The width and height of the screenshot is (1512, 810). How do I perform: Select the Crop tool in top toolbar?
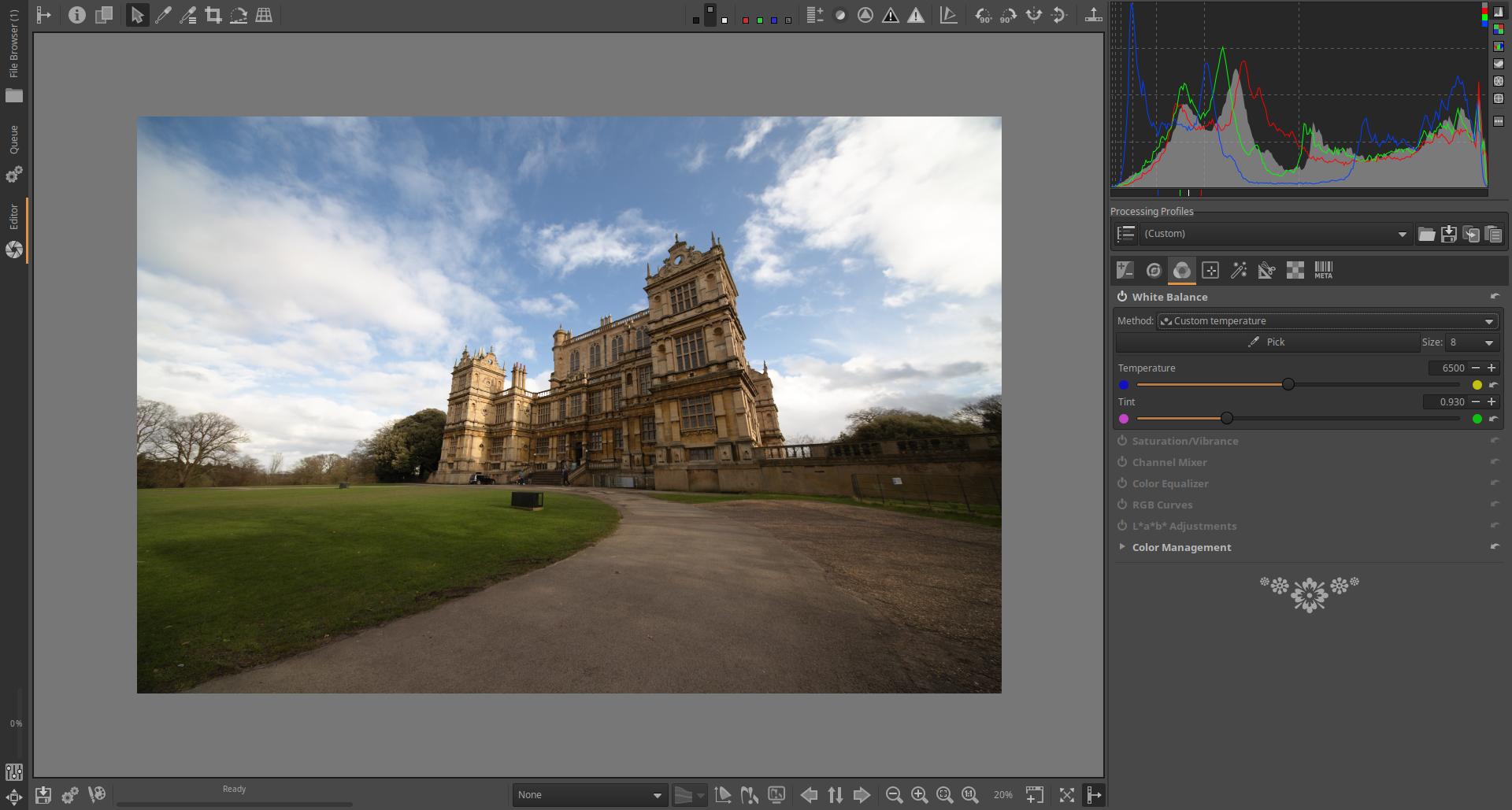pyautogui.click(x=213, y=15)
